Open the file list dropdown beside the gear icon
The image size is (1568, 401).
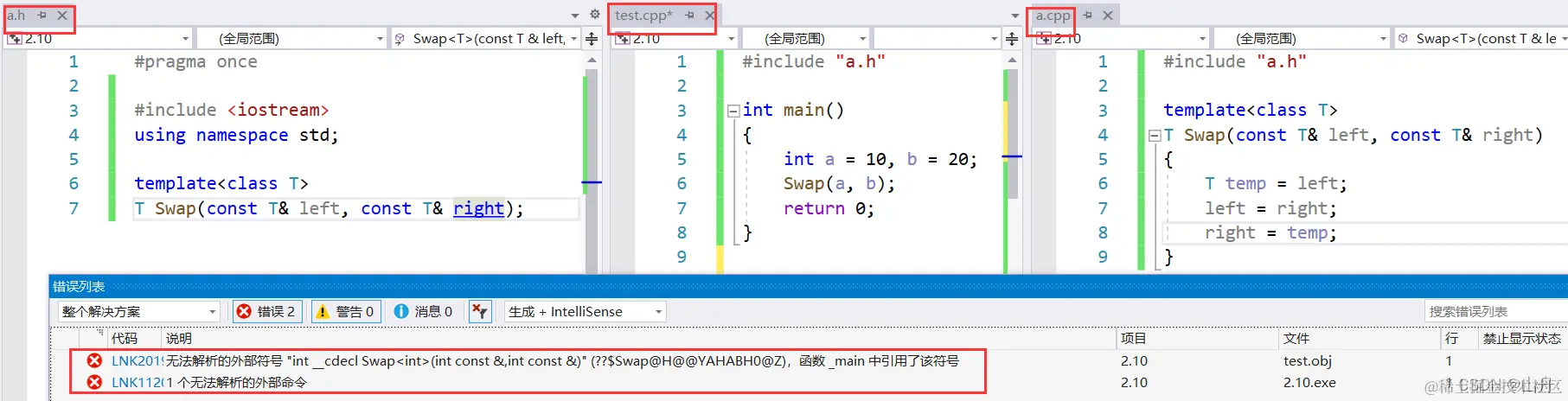575,16
